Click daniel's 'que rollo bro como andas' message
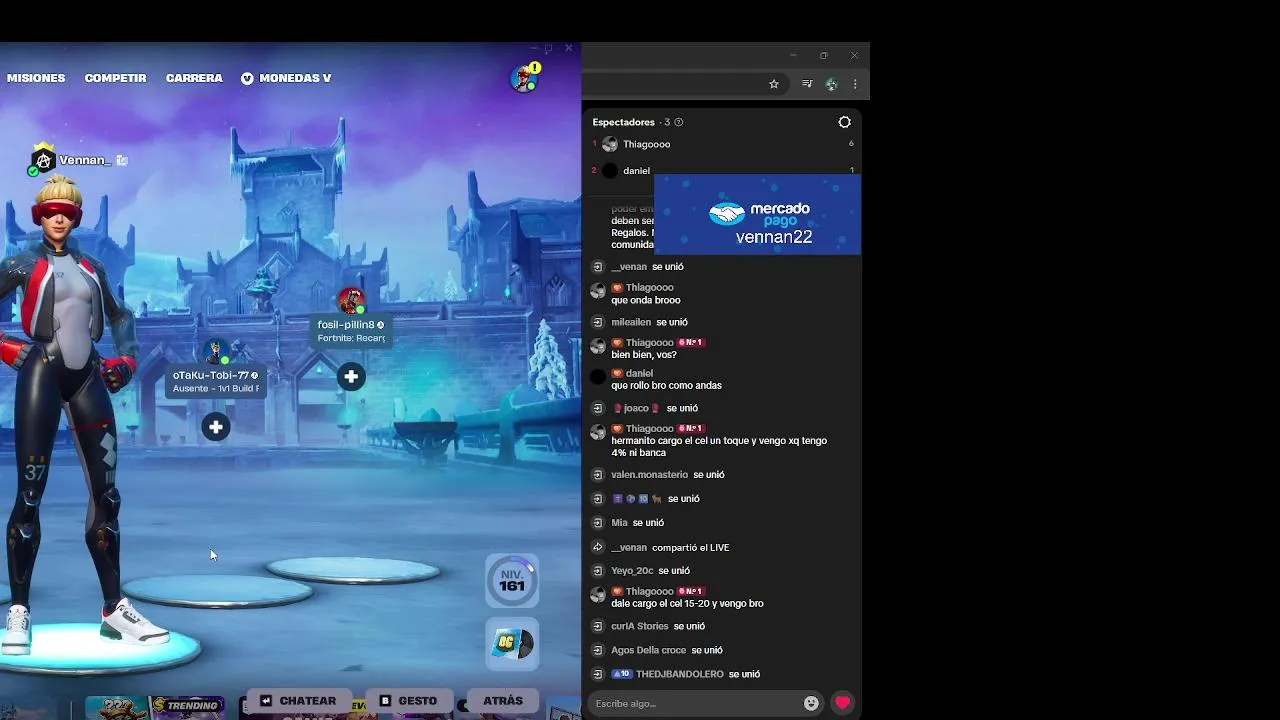1280x720 pixels. click(x=666, y=385)
